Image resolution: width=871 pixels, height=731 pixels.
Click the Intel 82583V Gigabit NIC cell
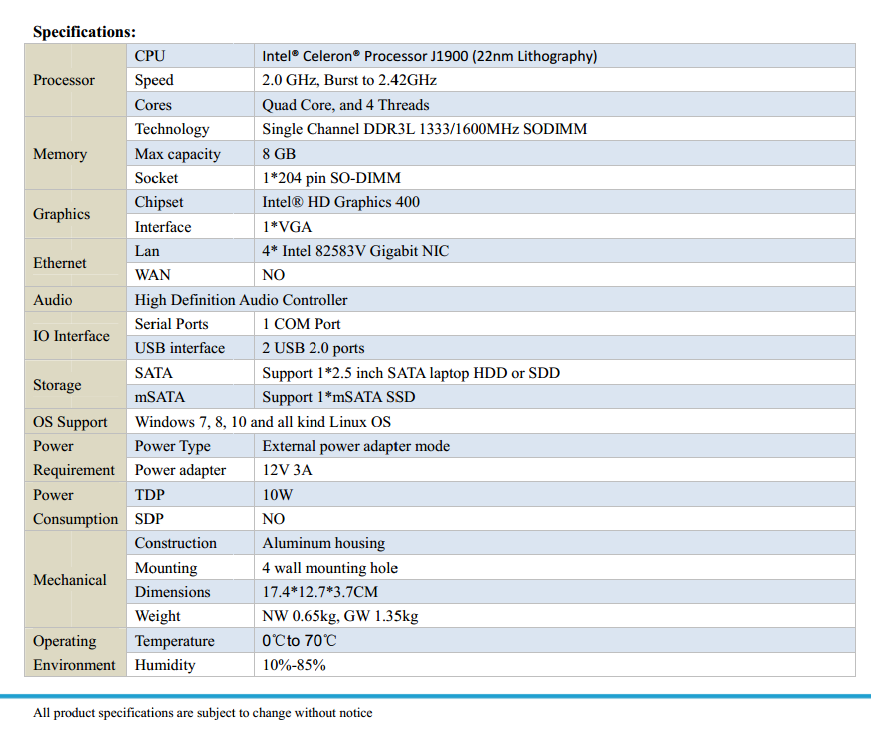(x=355, y=251)
